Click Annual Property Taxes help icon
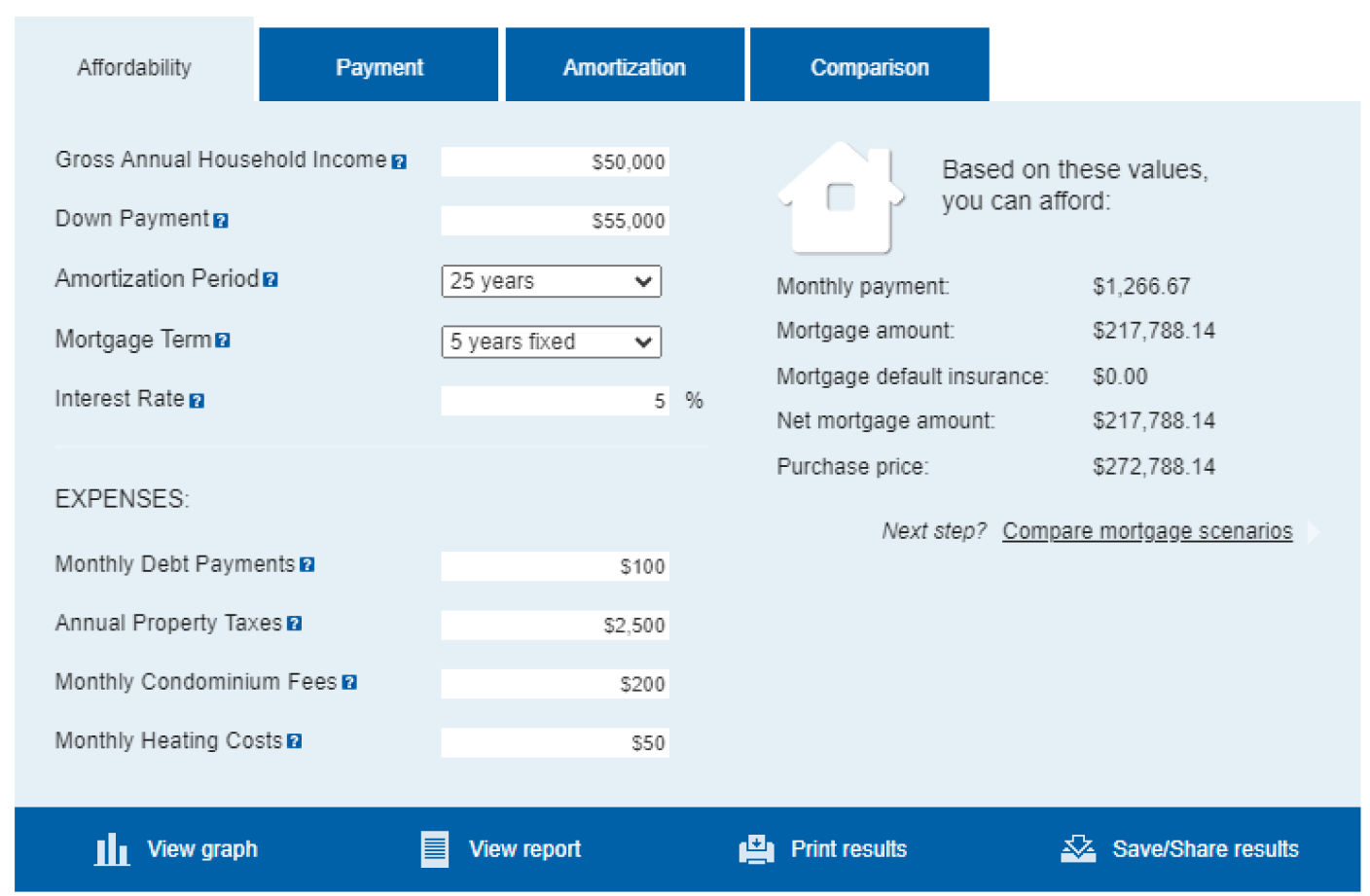This screenshot has height=896, width=1370. tap(295, 624)
